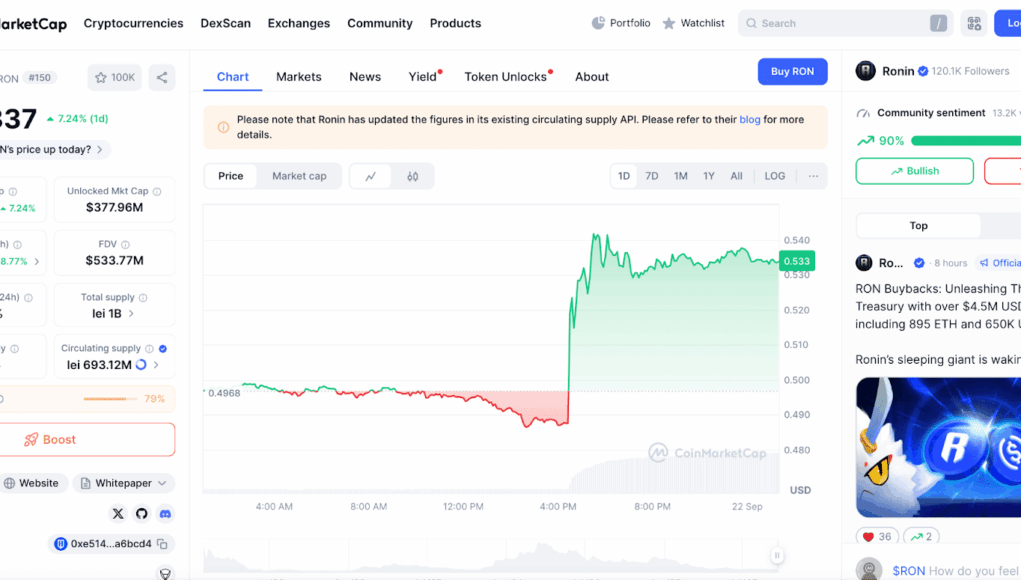The image size is (1021, 580).
Task: Expand the price up today explanation
Action: point(53,149)
